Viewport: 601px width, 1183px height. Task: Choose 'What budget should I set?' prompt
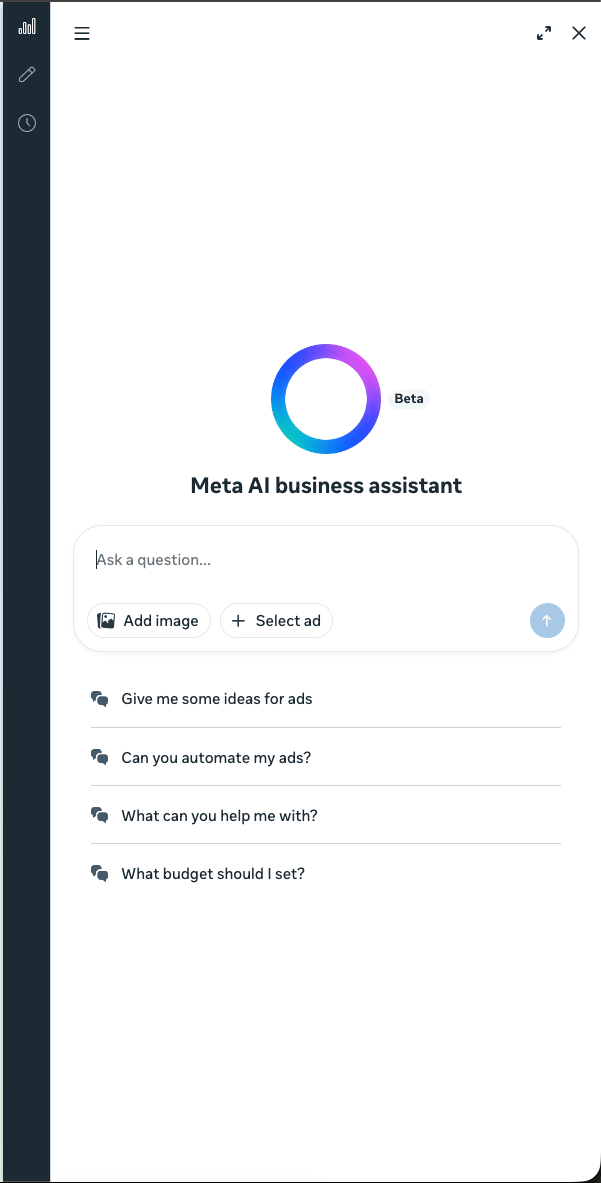coord(213,873)
